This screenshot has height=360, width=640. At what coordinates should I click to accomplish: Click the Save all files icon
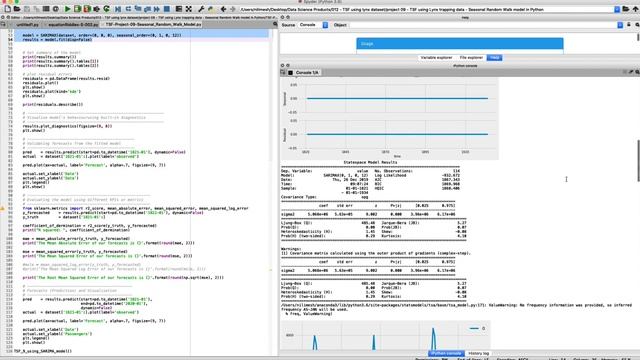pyautogui.click(x=36, y=9)
